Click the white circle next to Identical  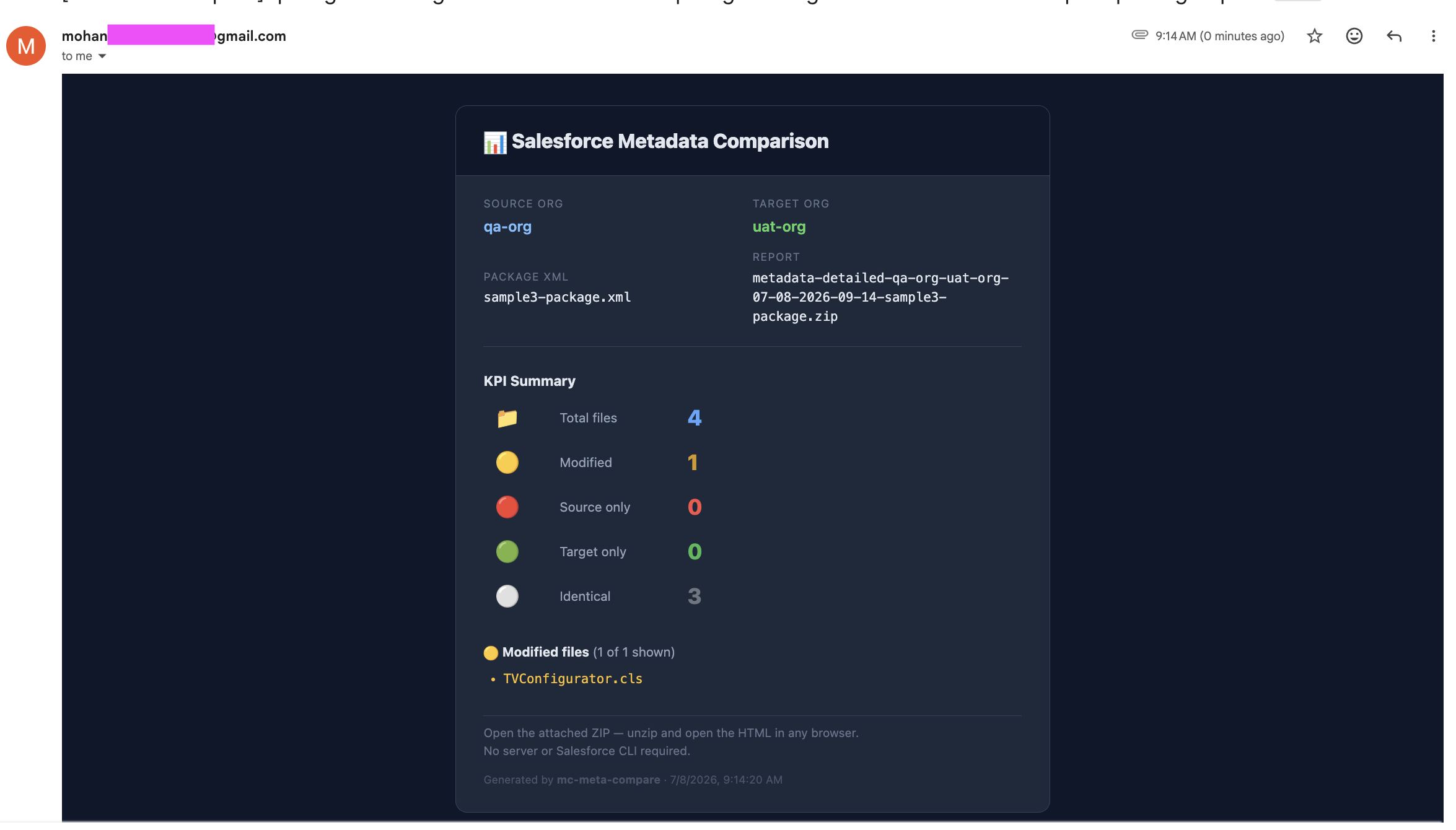coord(507,596)
